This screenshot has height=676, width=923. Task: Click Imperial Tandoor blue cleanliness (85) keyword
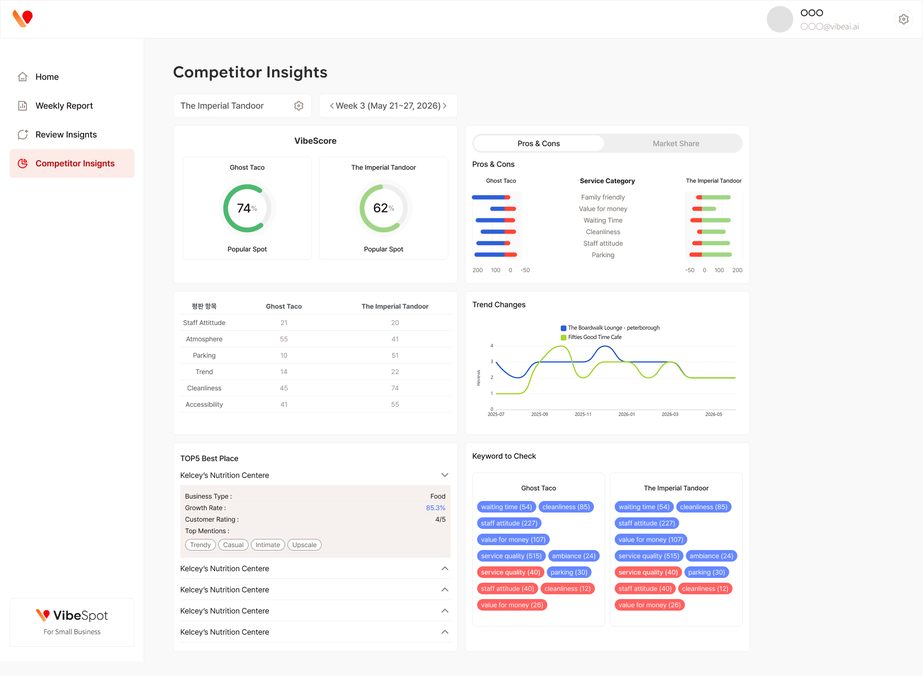click(703, 506)
